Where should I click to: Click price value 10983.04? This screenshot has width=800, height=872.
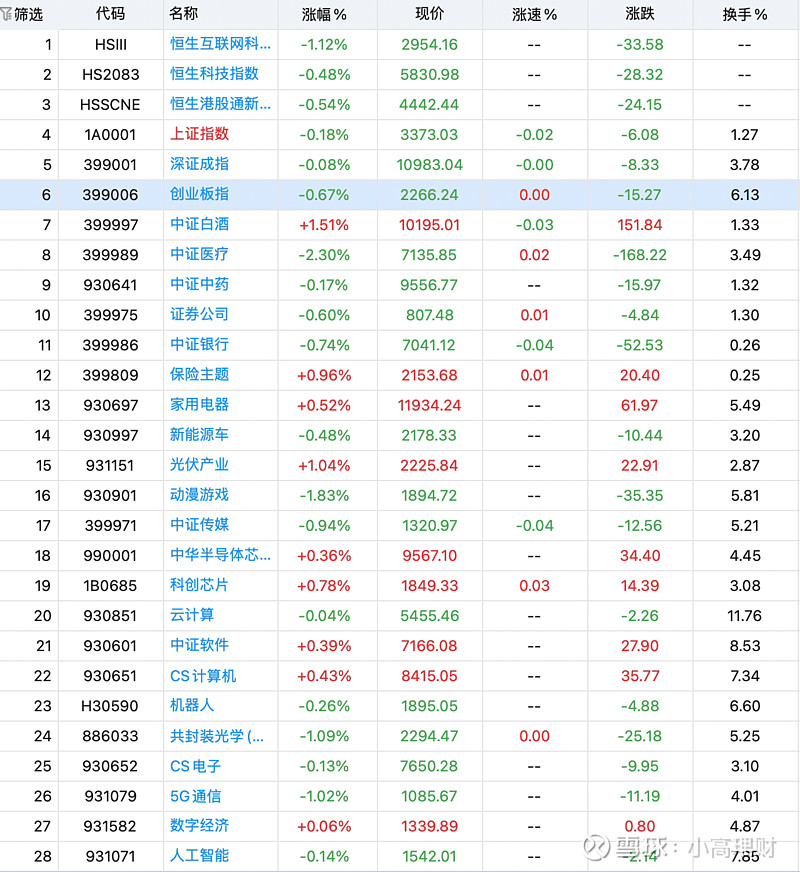click(x=429, y=165)
